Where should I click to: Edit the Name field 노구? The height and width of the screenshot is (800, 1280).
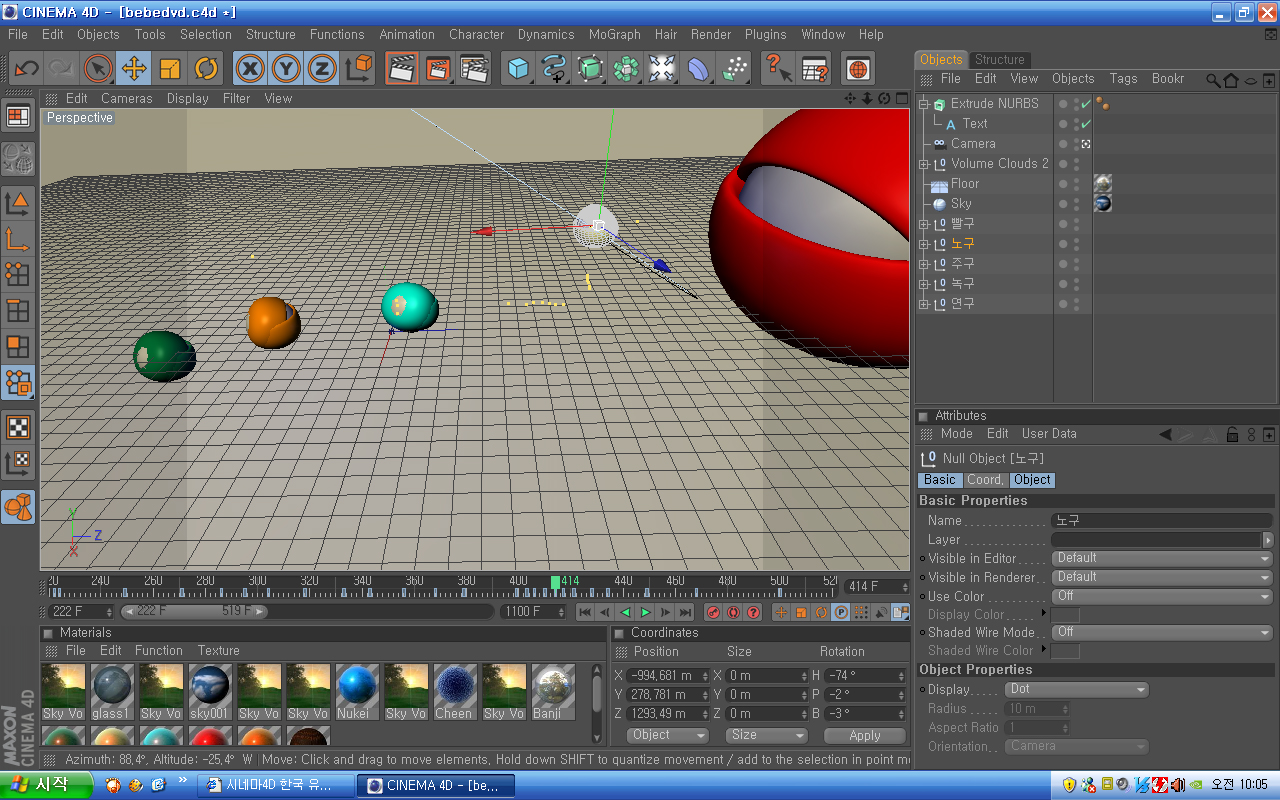(1162, 520)
